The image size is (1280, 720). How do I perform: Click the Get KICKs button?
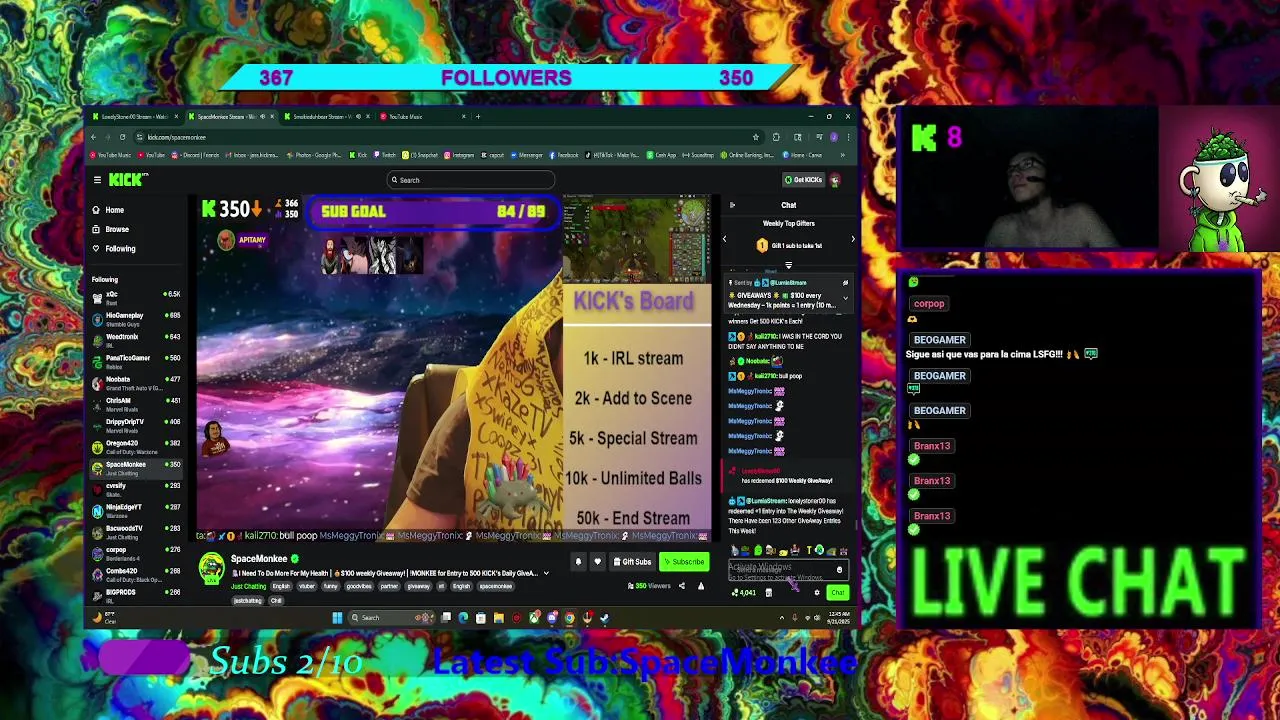(803, 180)
